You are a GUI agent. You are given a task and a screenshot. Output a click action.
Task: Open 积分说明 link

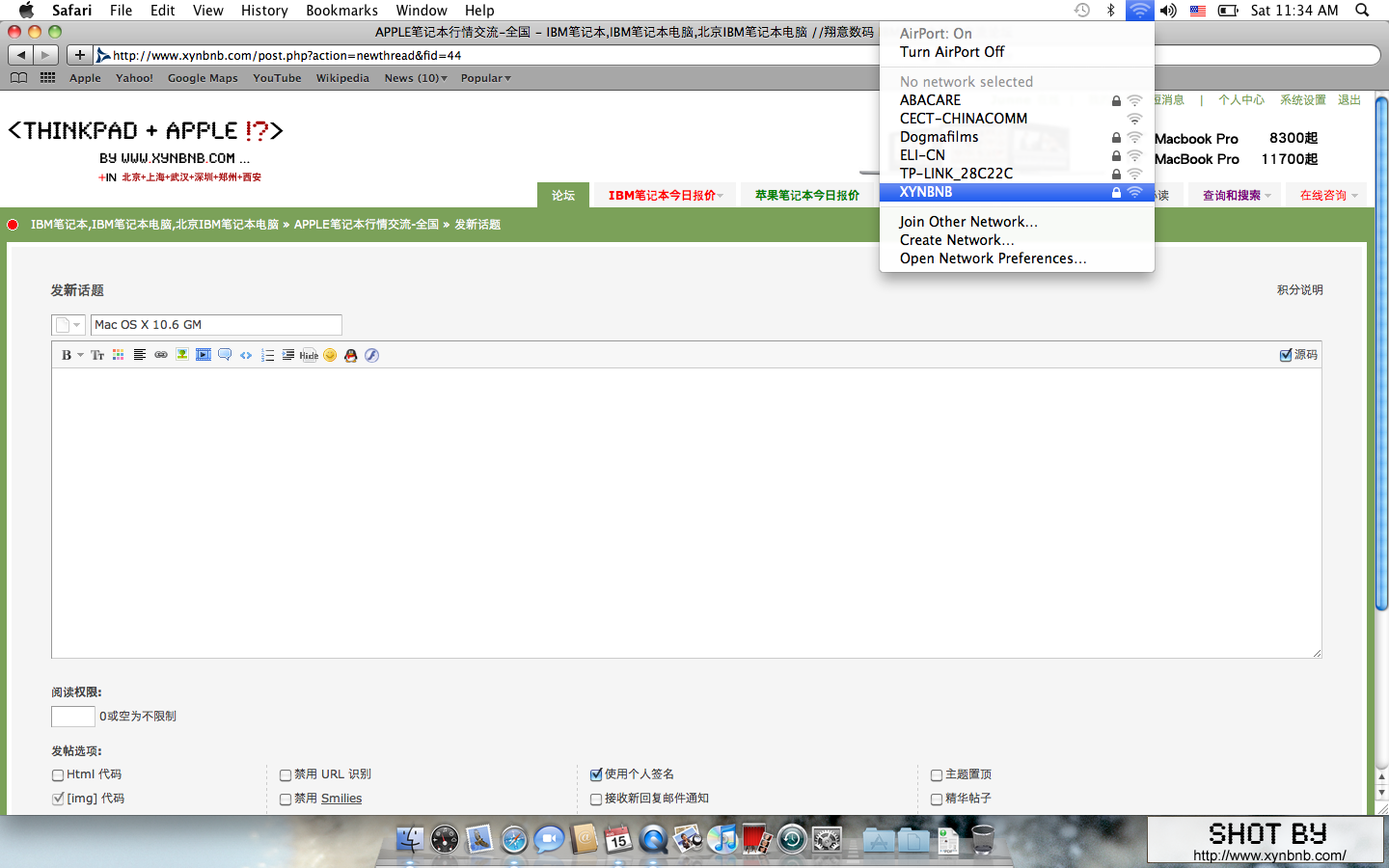[x=1299, y=289]
